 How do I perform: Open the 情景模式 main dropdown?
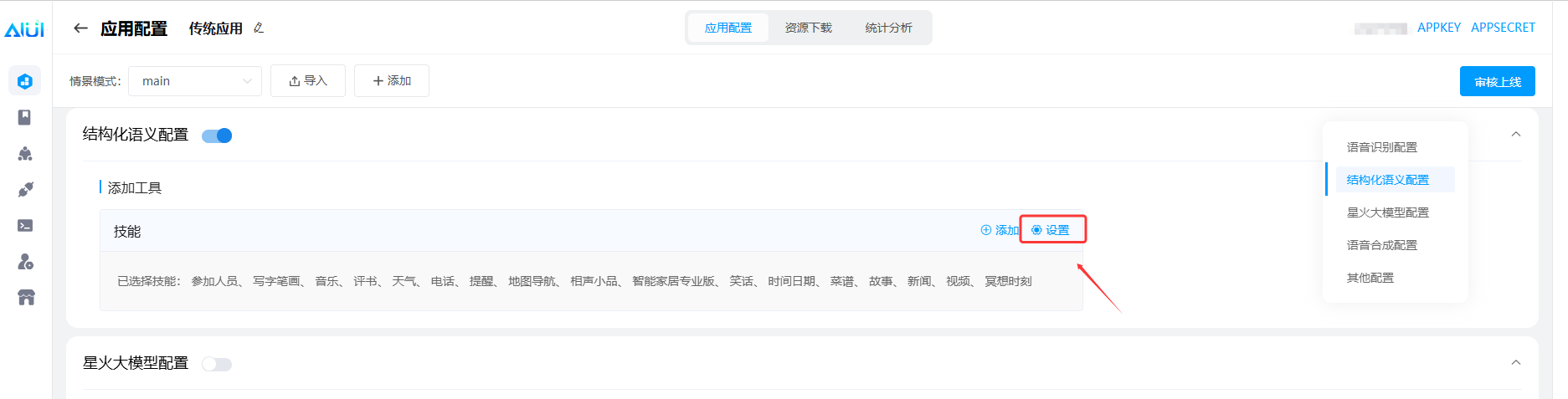pos(195,81)
